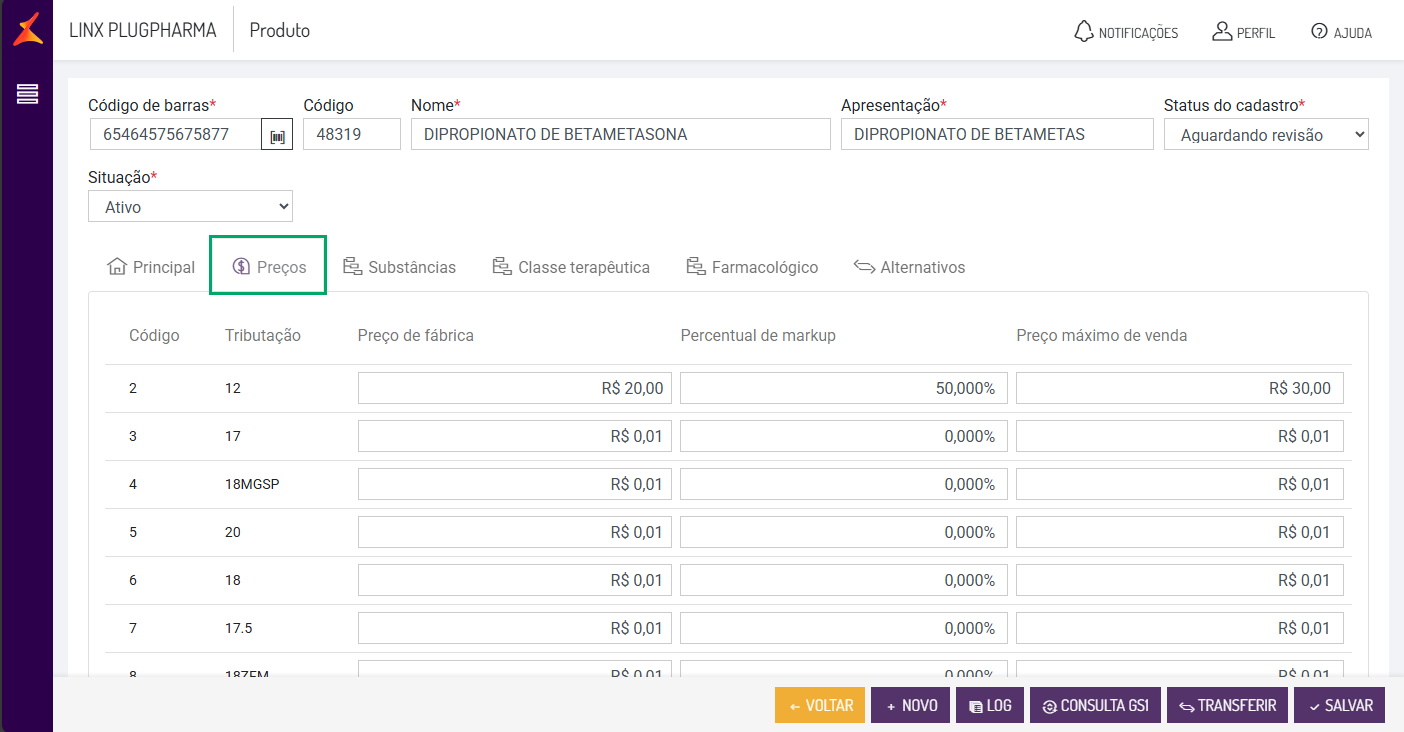Open the Consulta GSI button

click(x=1095, y=705)
